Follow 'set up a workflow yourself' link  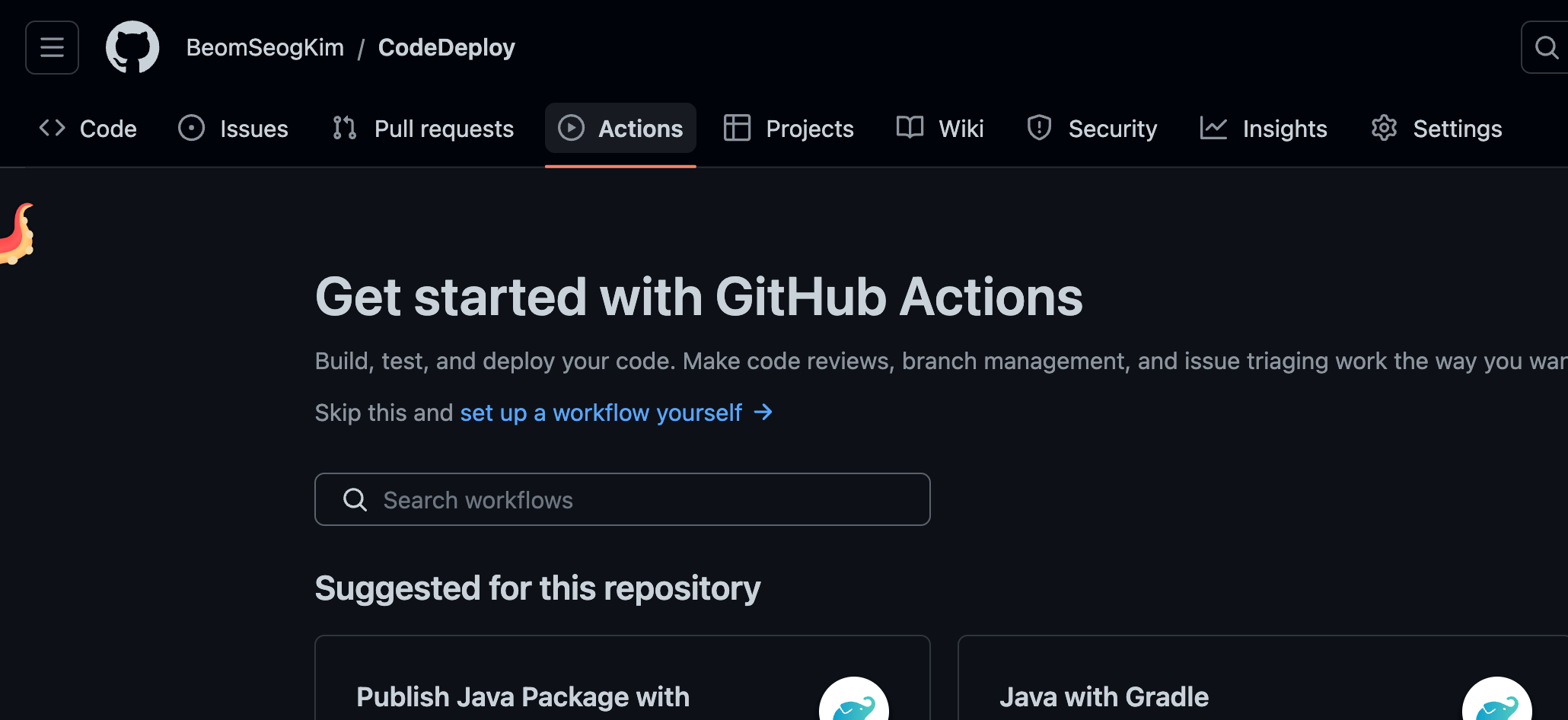coord(601,413)
